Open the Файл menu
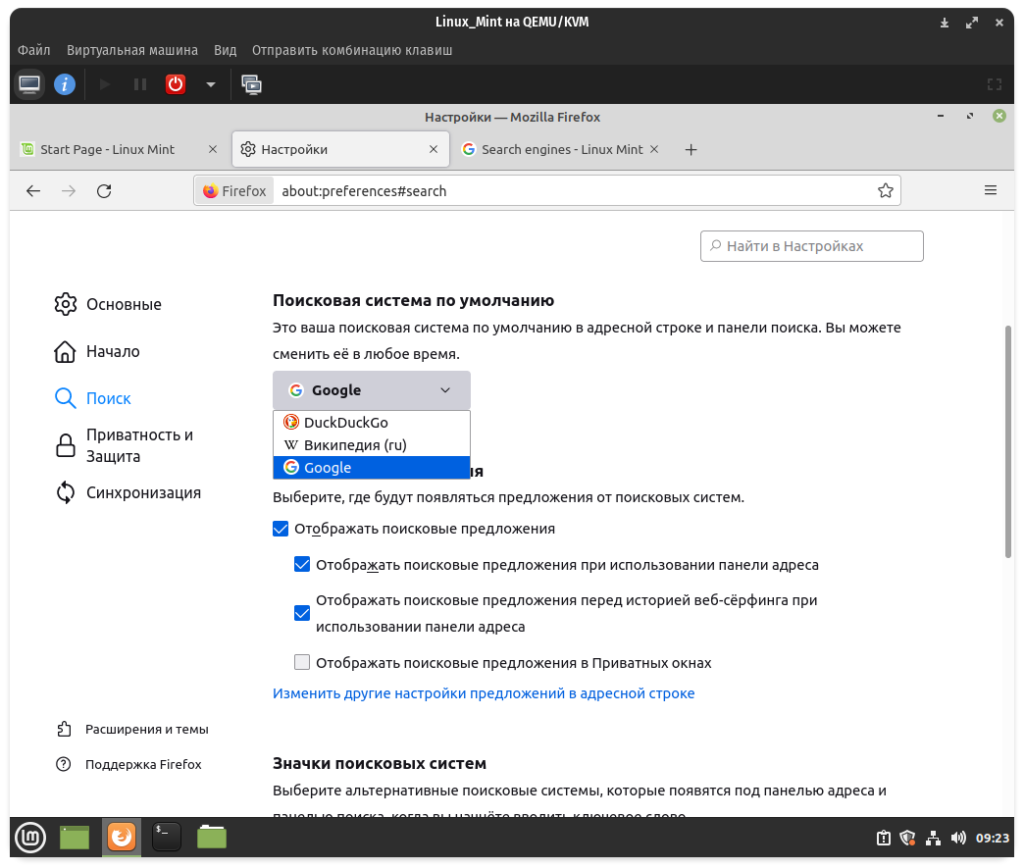The height and width of the screenshot is (868, 1024). coord(34,50)
